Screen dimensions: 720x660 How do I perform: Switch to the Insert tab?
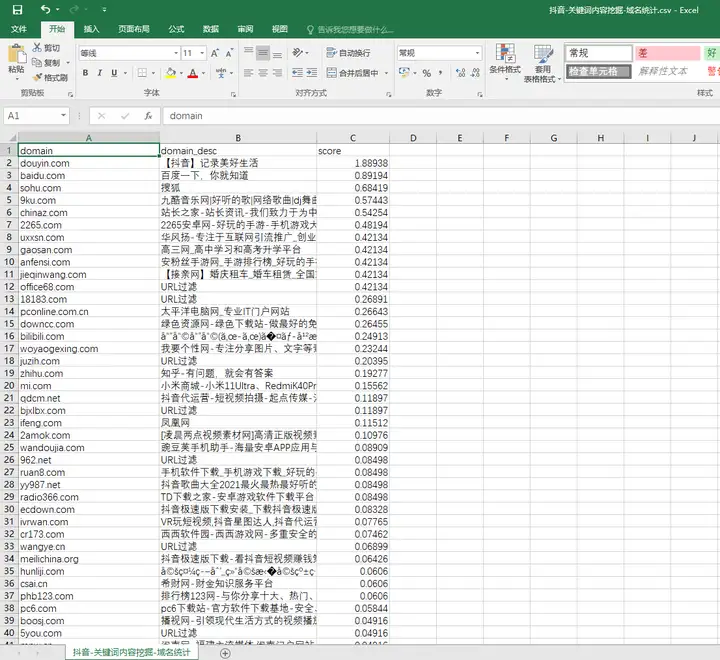tap(91, 29)
